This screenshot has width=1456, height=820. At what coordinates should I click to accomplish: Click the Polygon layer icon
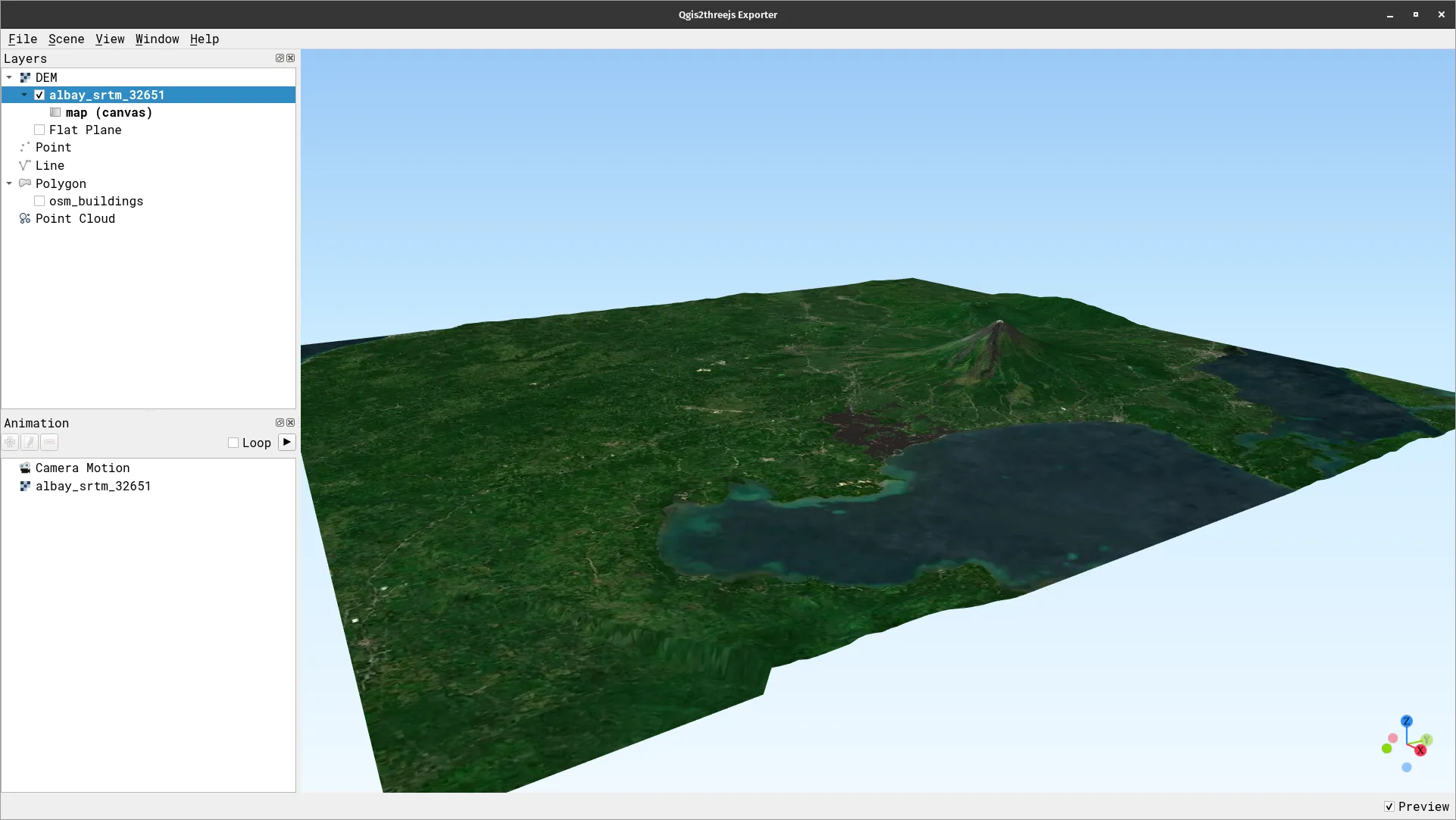click(x=25, y=183)
